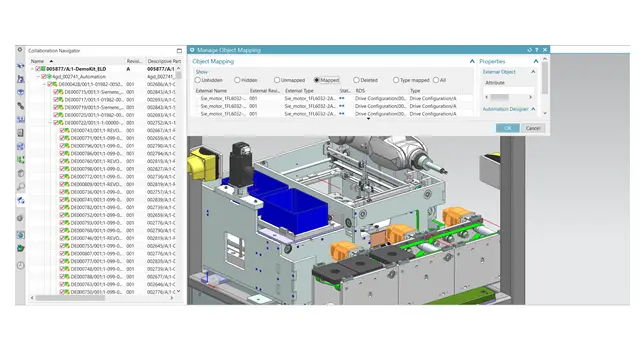640x360 pixels.
Task: Click the sort arrow beside the Name column header
Action: (x=51, y=61)
